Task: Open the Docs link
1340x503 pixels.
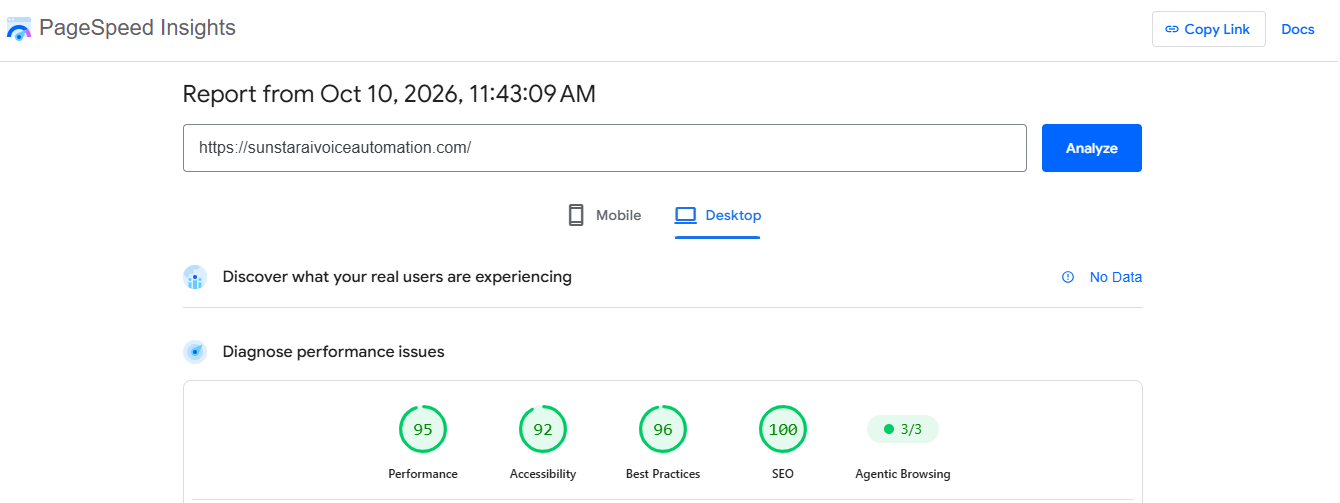Action: 1298,29
